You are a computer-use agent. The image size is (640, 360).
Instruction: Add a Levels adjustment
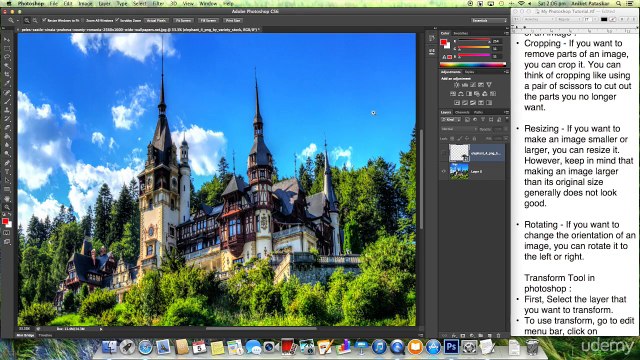[464, 85]
